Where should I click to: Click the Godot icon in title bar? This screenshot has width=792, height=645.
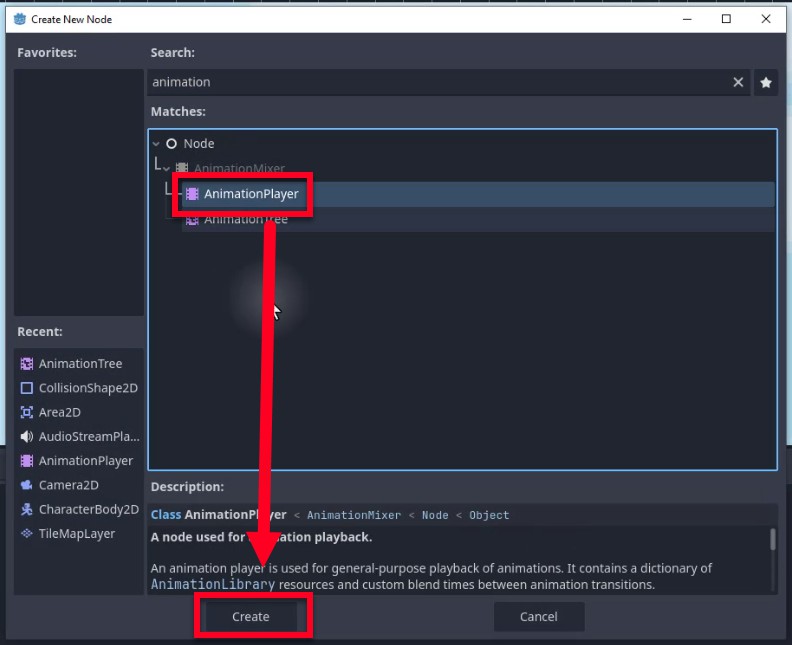point(20,19)
